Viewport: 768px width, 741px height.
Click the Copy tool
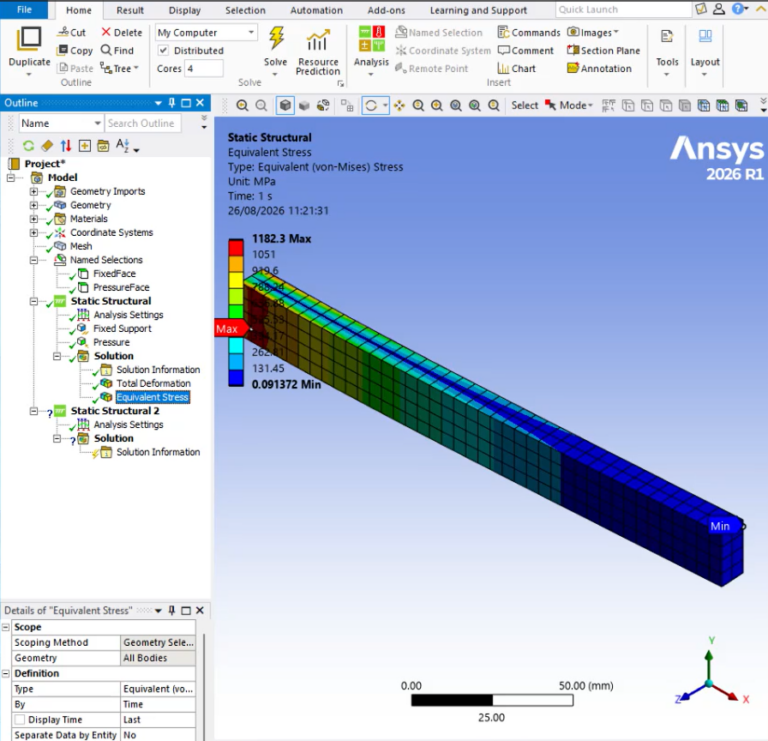74,50
